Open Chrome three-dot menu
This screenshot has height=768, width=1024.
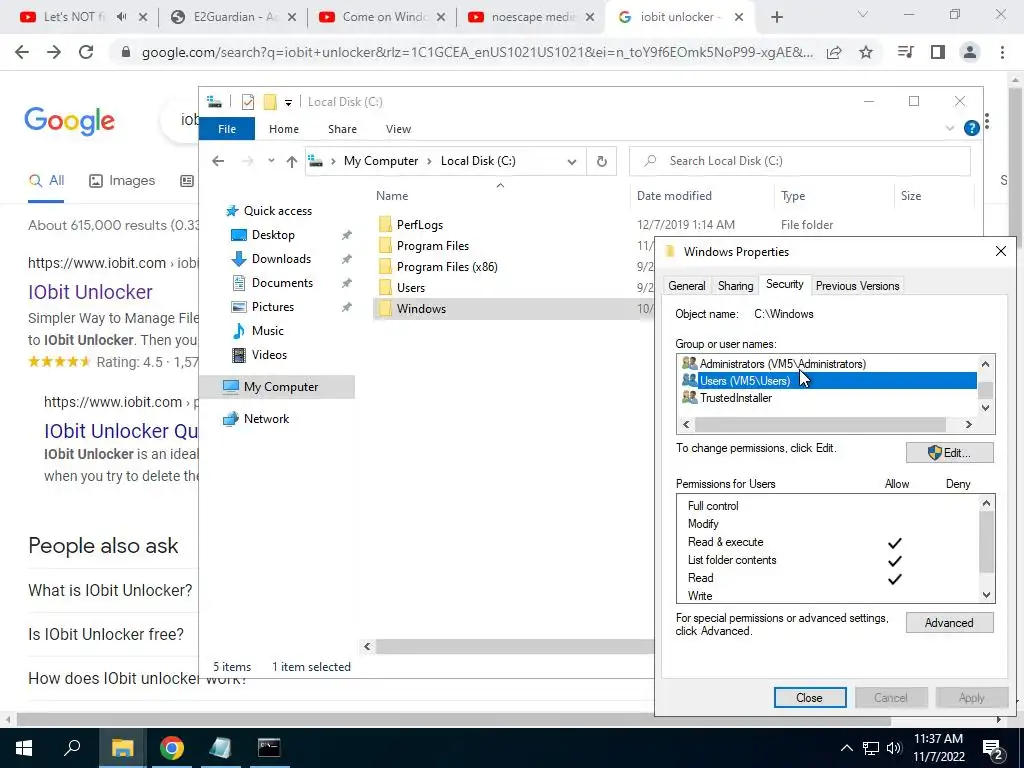pos(1002,52)
